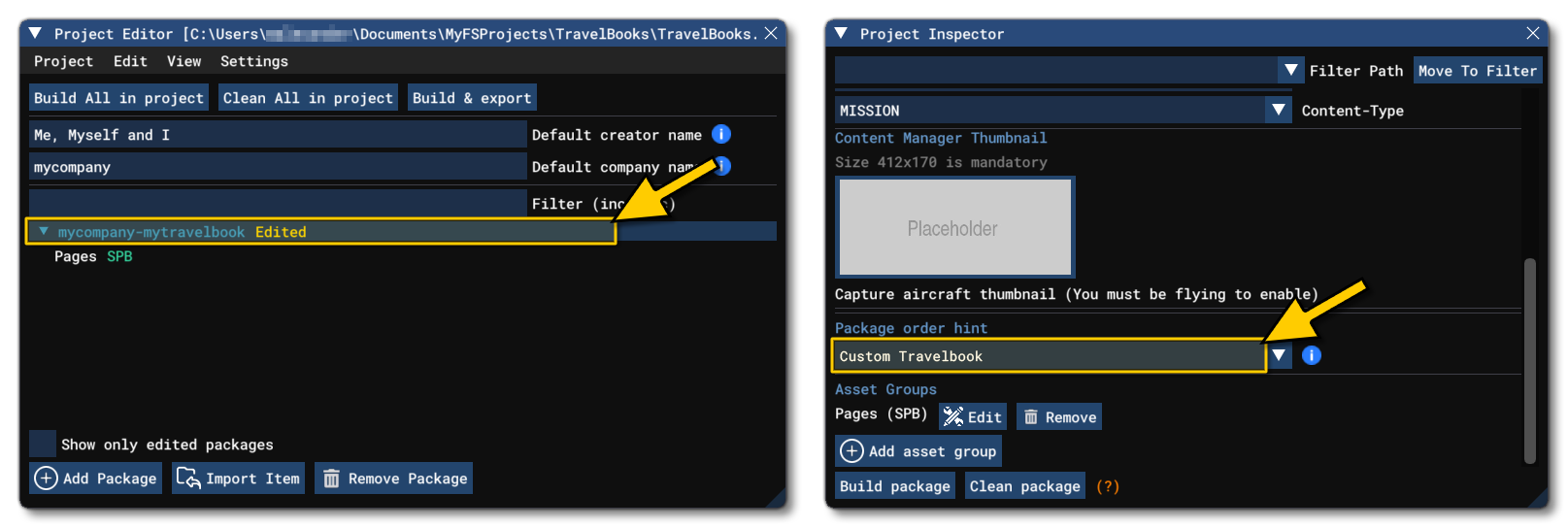1568x528 pixels.
Task: Click Clean All in project
Action: [x=308, y=97]
